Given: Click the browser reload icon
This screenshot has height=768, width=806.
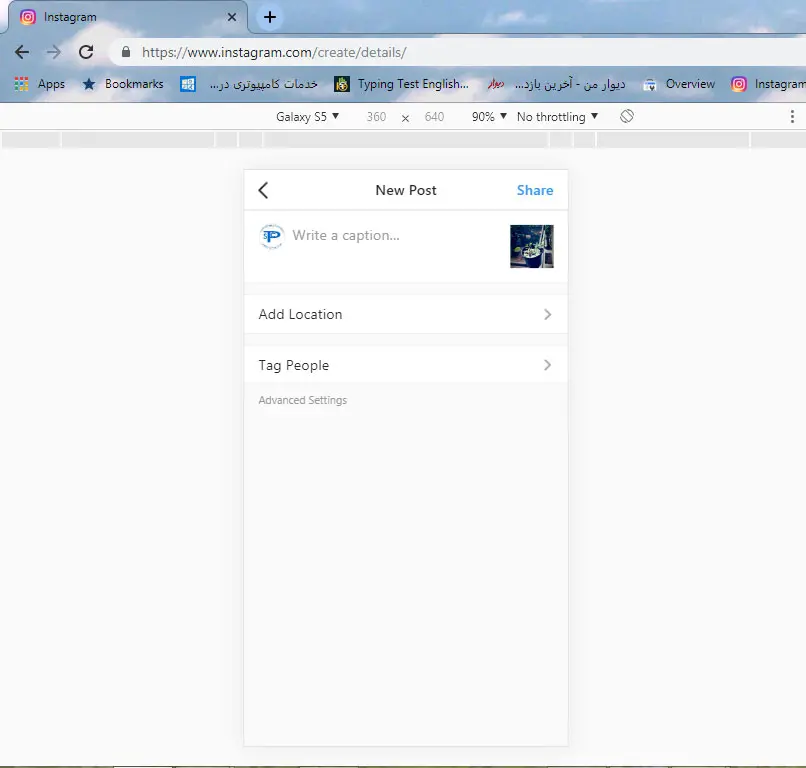Looking at the screenshot, I should coord(86,52).
